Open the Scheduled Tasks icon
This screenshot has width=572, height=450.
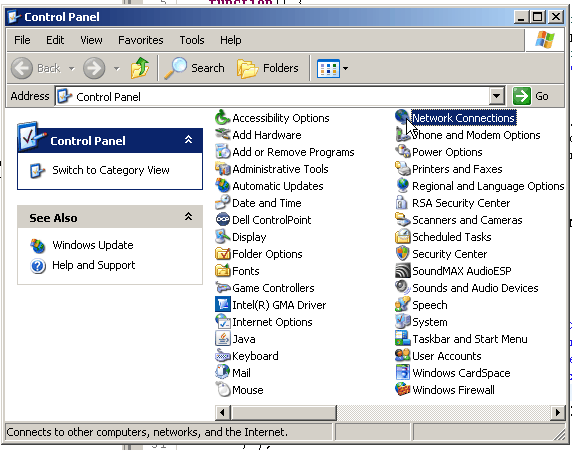[x=402, y=237]
